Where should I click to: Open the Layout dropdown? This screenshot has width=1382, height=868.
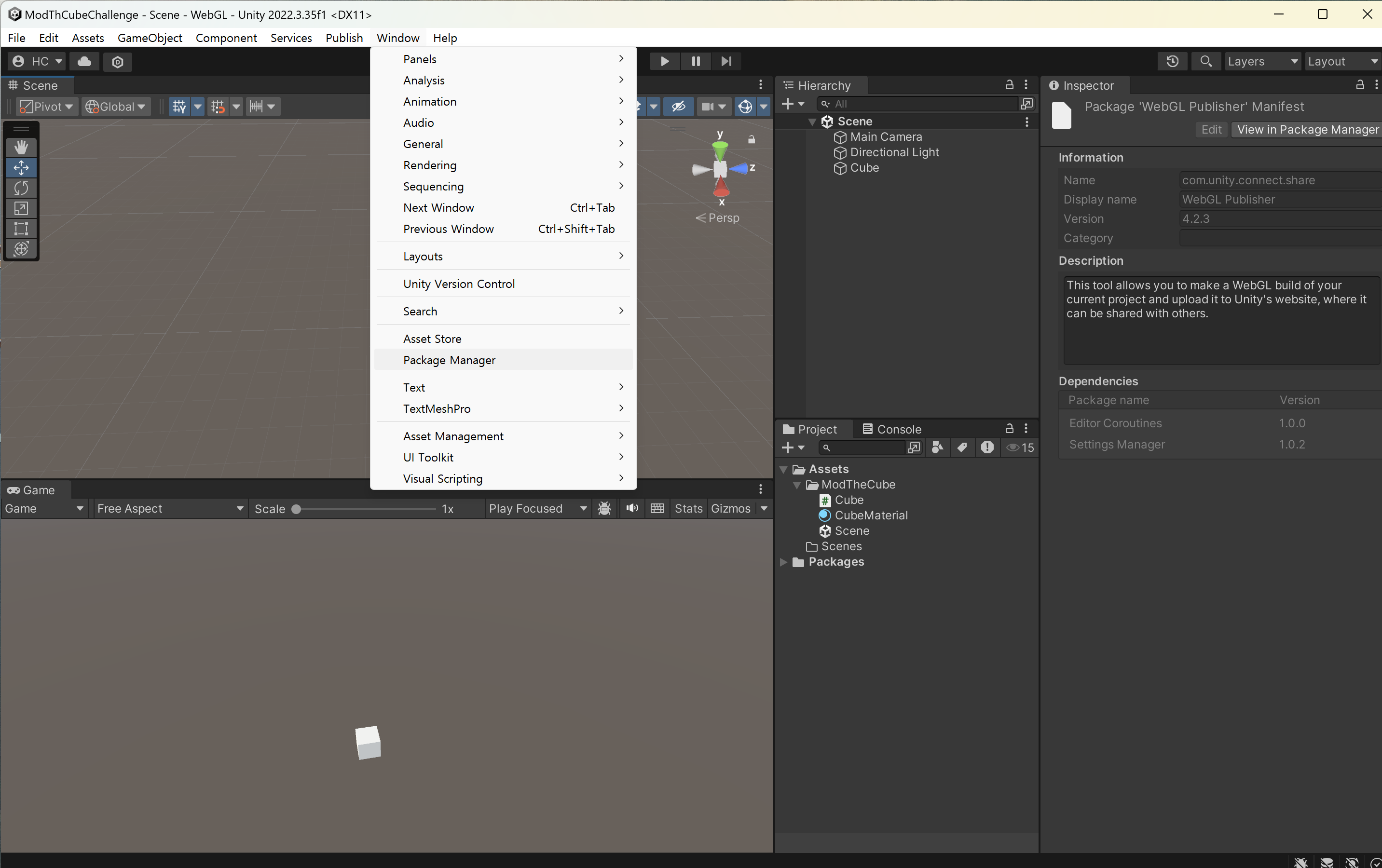[x=1343, y=61]
